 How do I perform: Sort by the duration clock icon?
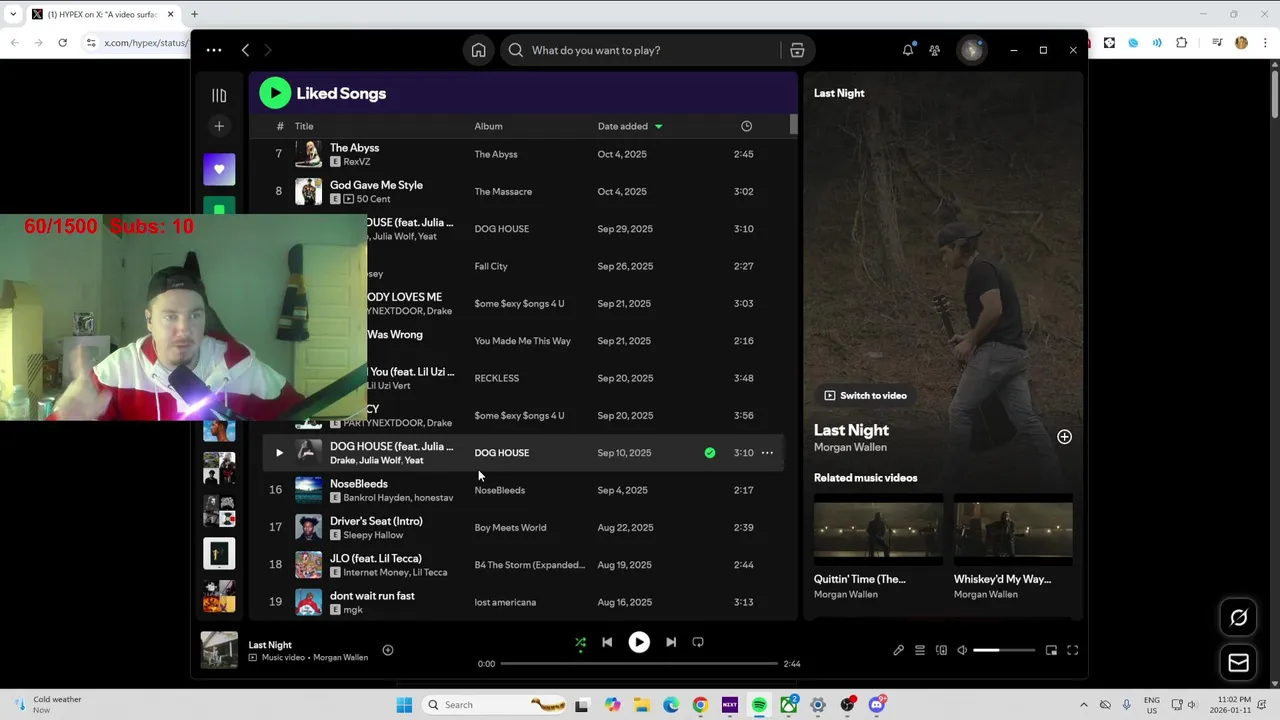coord(746,126)
